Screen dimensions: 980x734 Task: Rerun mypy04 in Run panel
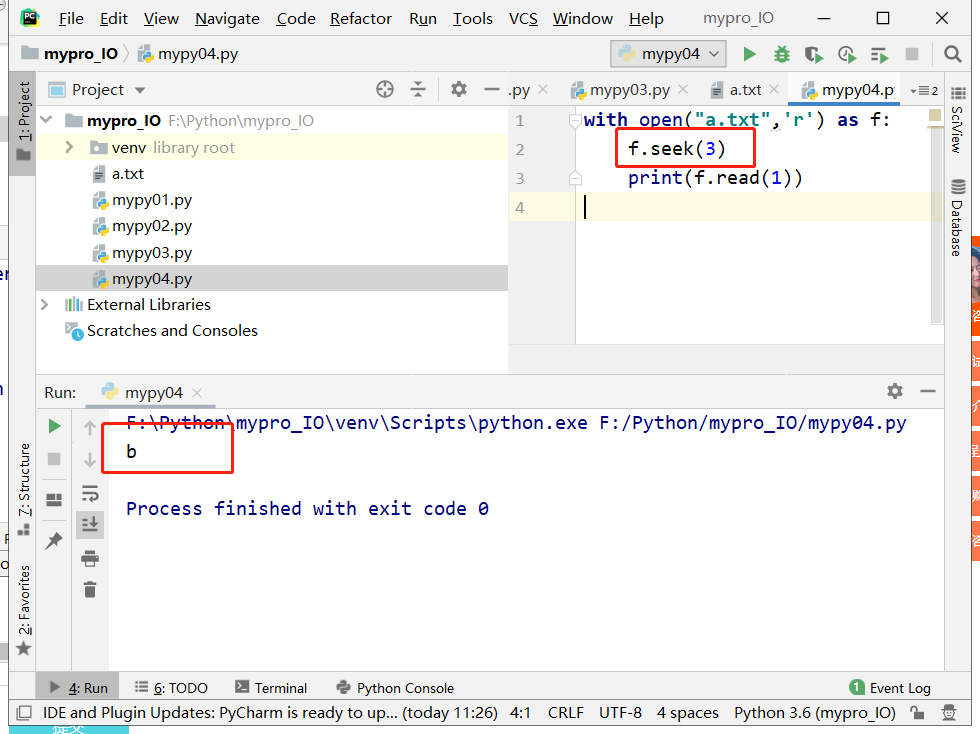click(x=54, y=426)
